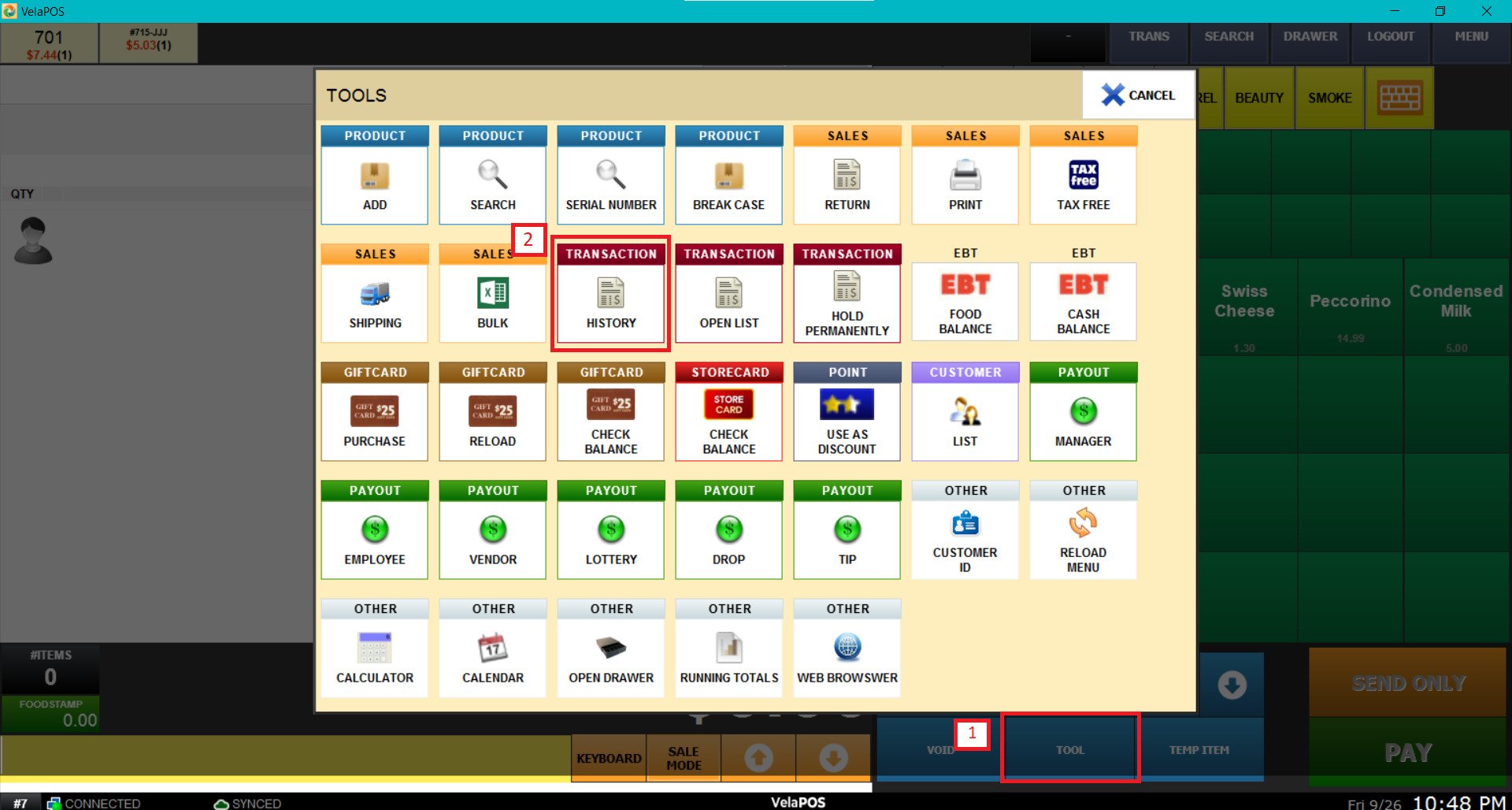1512x810 pixels.
Task: Click the Open Drawer tool icon
Action: 610,648
